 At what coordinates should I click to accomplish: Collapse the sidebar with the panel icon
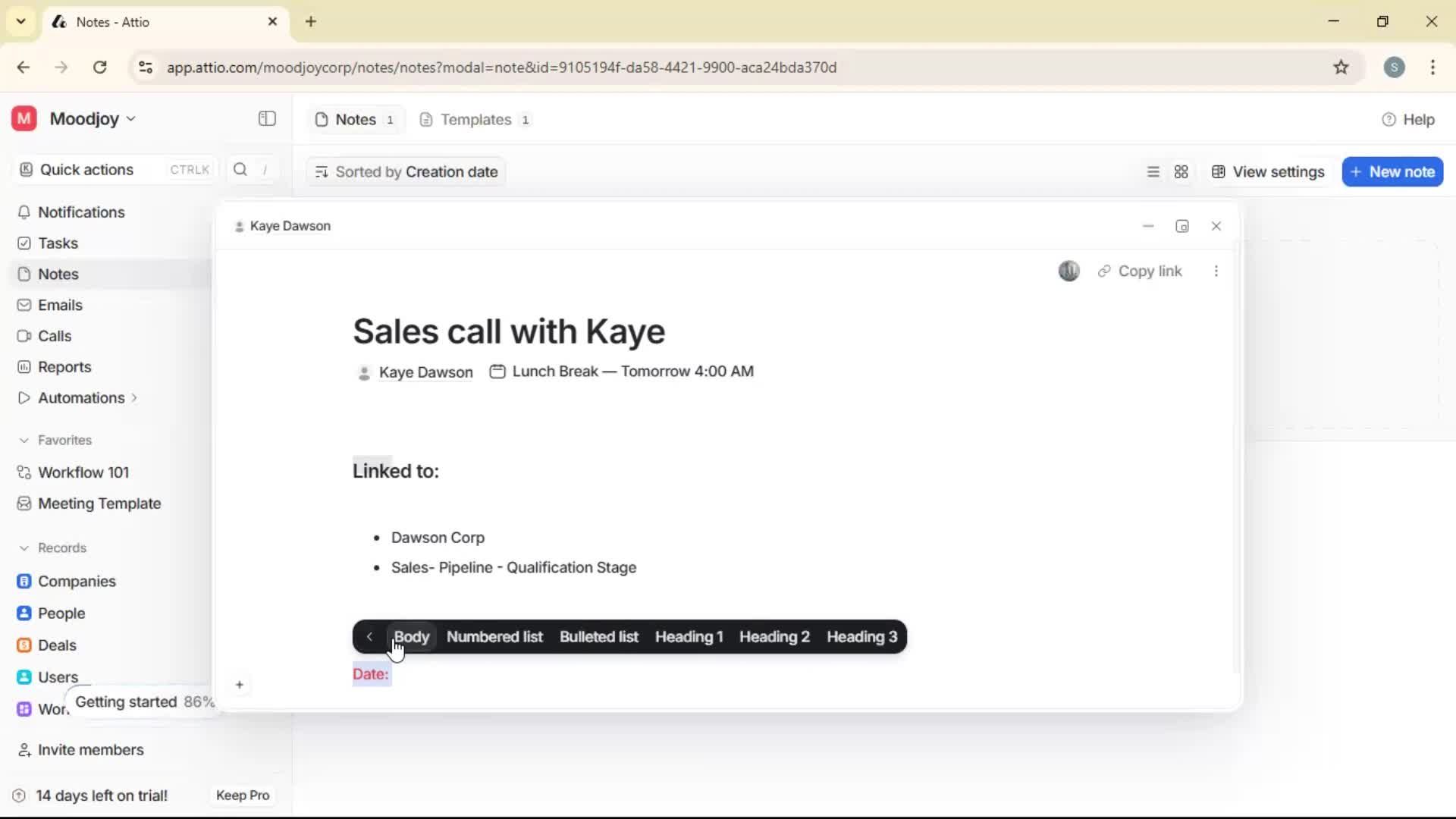pyautogui.click(x=266, y=119)
